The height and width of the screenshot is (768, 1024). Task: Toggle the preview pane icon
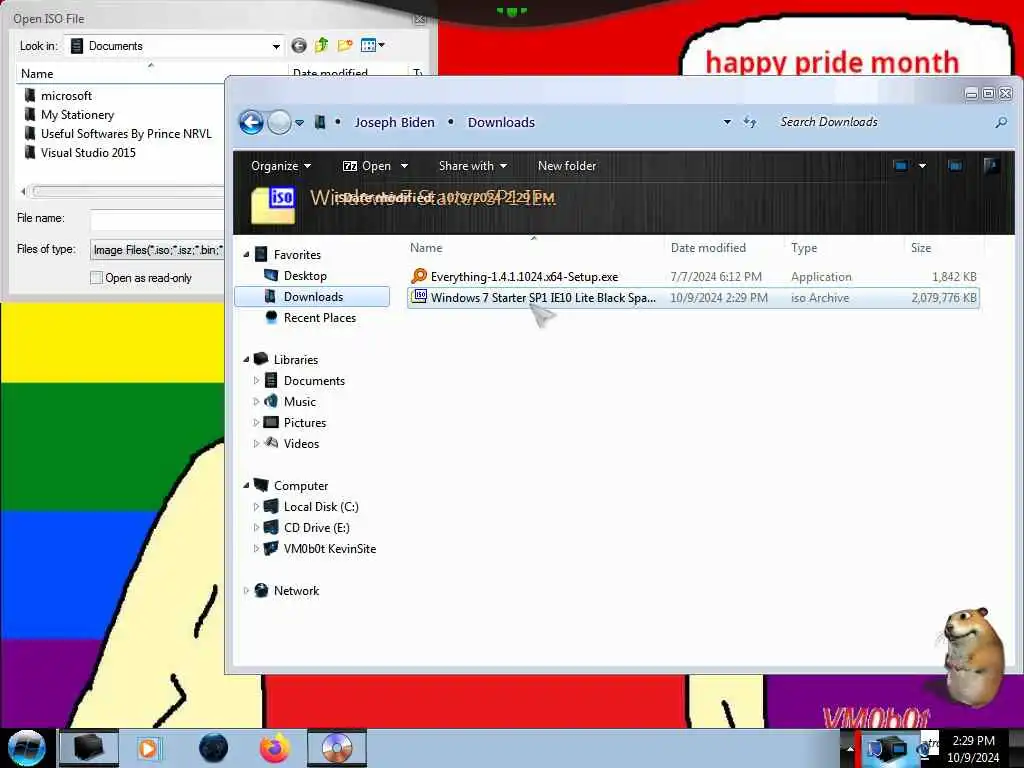955,166
